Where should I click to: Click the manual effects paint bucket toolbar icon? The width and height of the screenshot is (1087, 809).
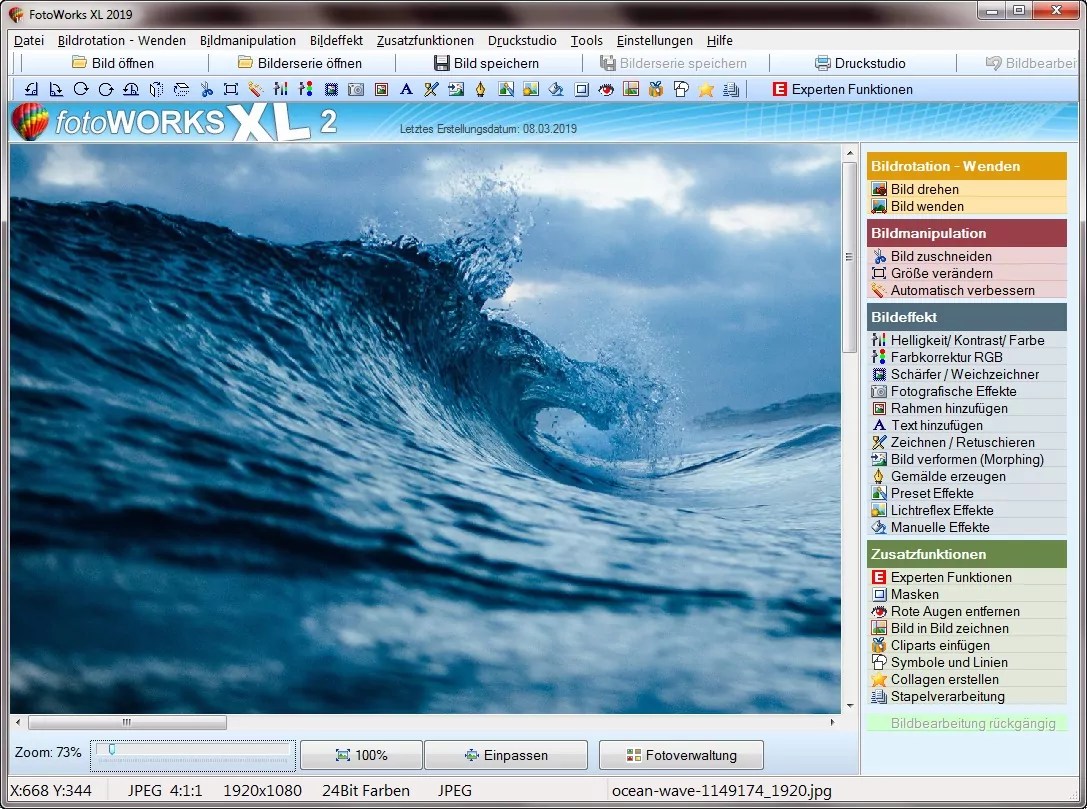[556, 89]
